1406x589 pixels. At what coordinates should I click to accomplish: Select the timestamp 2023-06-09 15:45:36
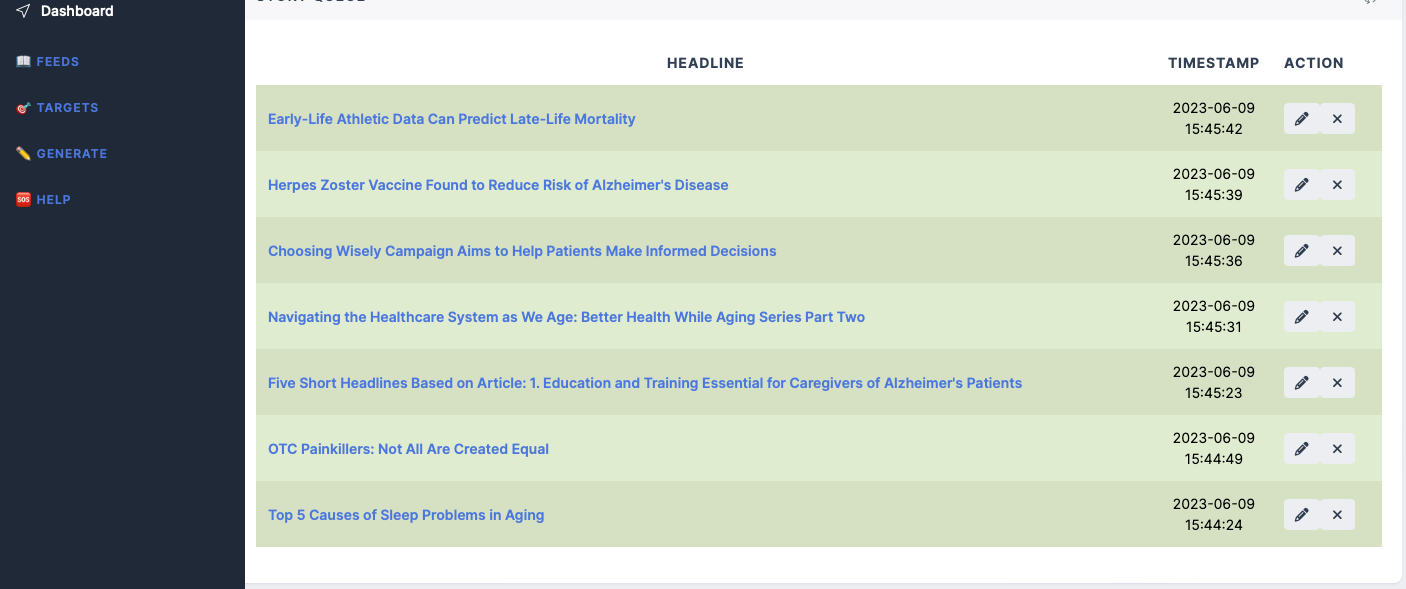(1214, 251)
